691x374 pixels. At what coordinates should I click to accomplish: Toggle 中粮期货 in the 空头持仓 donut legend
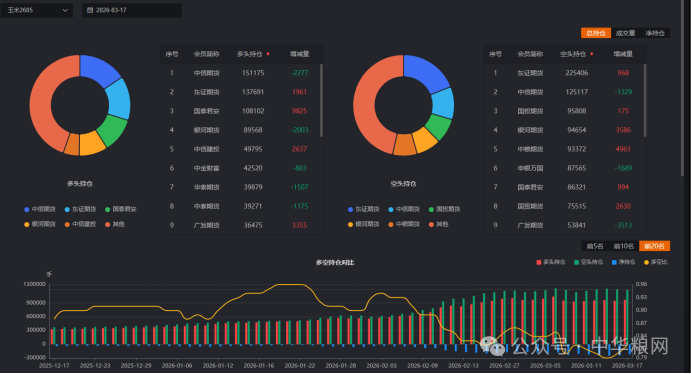(x=404, y=224)
